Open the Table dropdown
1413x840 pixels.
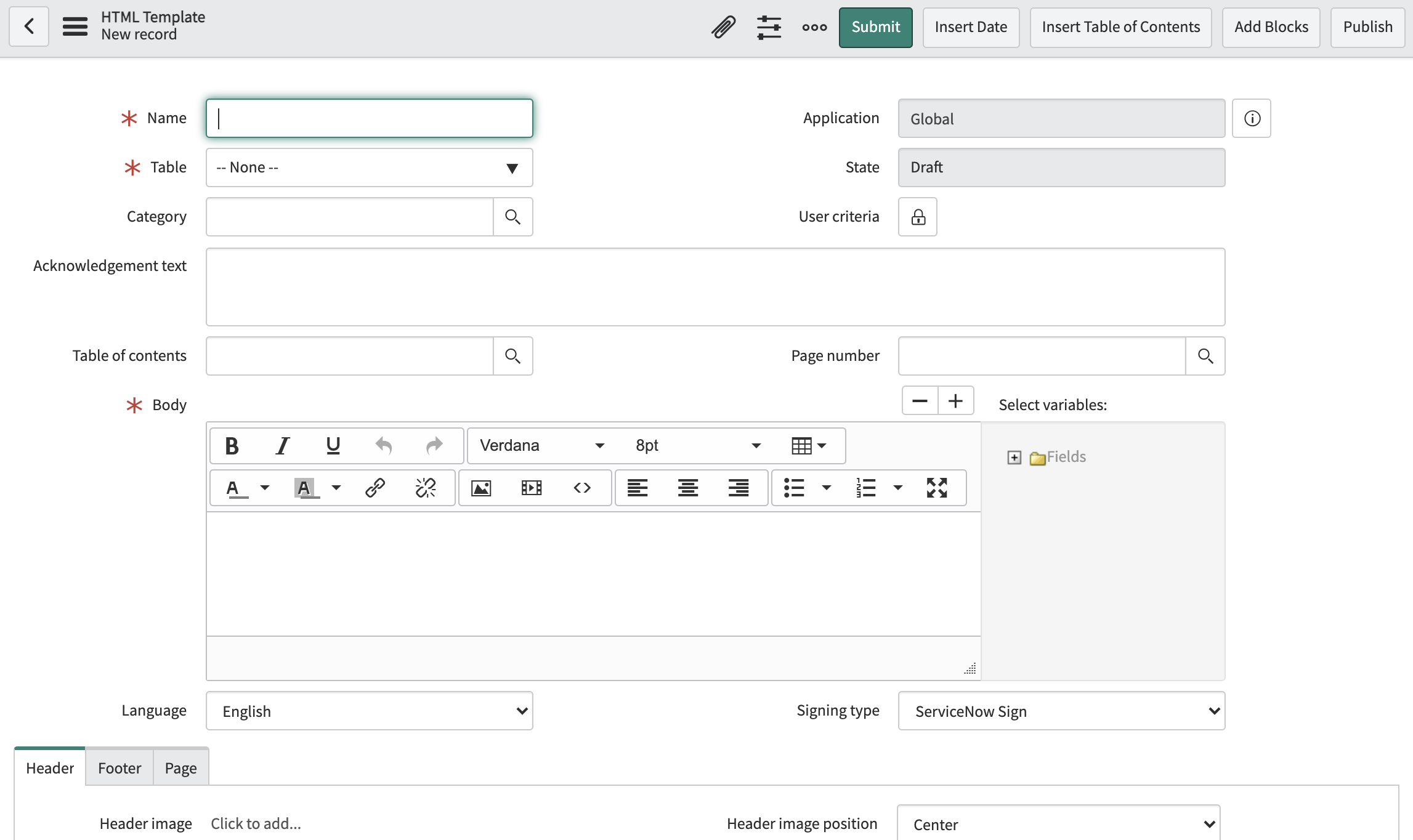[369, 168]
